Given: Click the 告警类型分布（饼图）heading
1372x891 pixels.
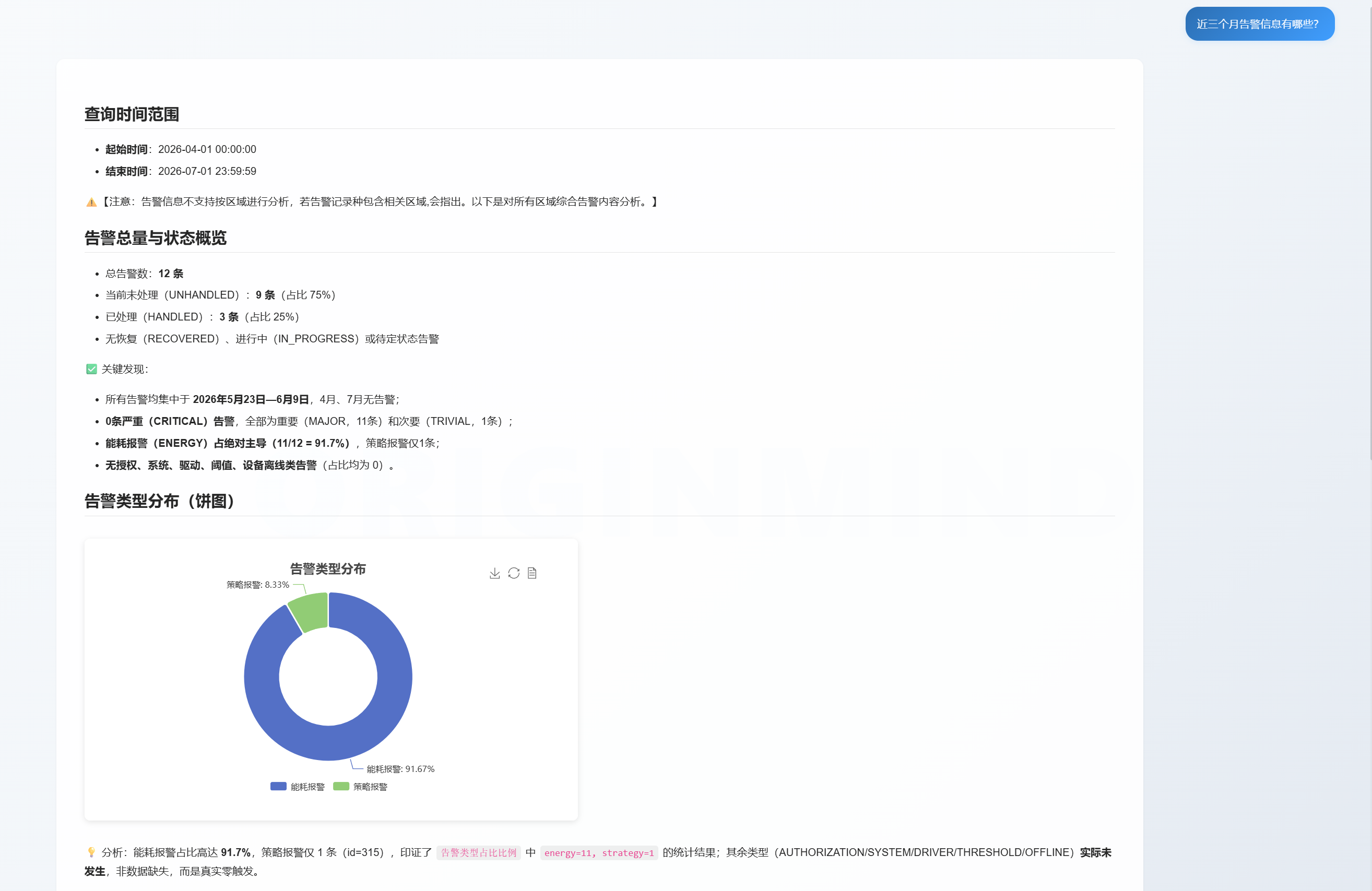Looking at the screenshot, I should point(160,501).
